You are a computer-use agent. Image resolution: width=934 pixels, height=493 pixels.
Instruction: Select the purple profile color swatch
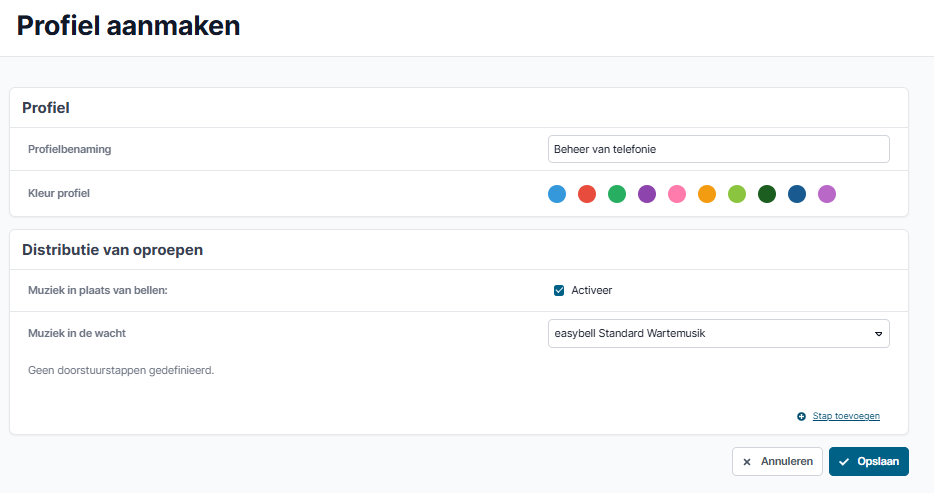pyautogui.click(x=647, y=194)
